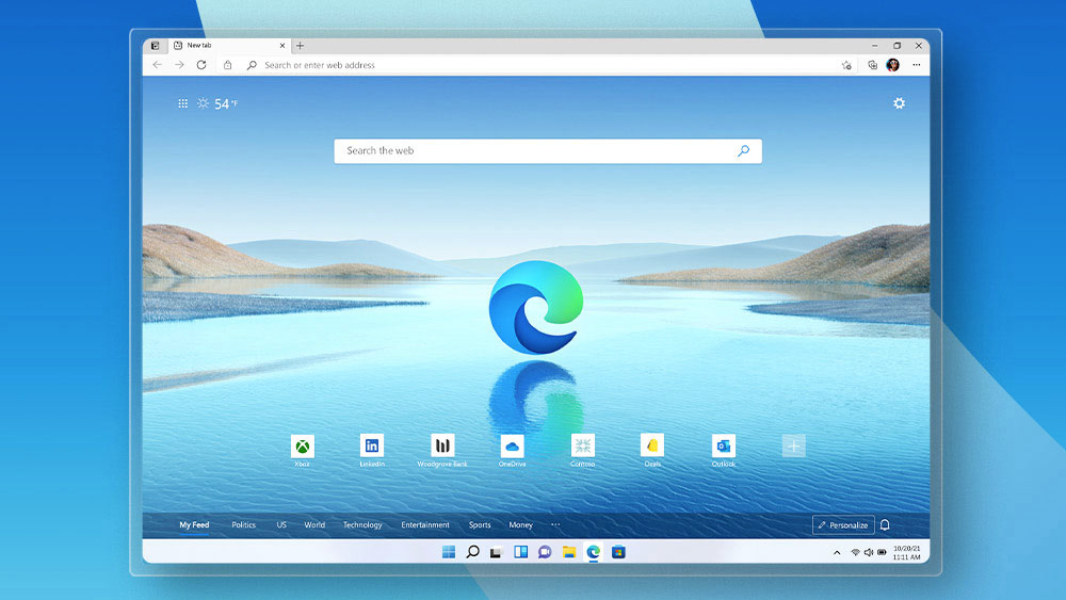Open the LinkedIn quick link
Screen dimensions: 1066x600
[x=372, y=450]
